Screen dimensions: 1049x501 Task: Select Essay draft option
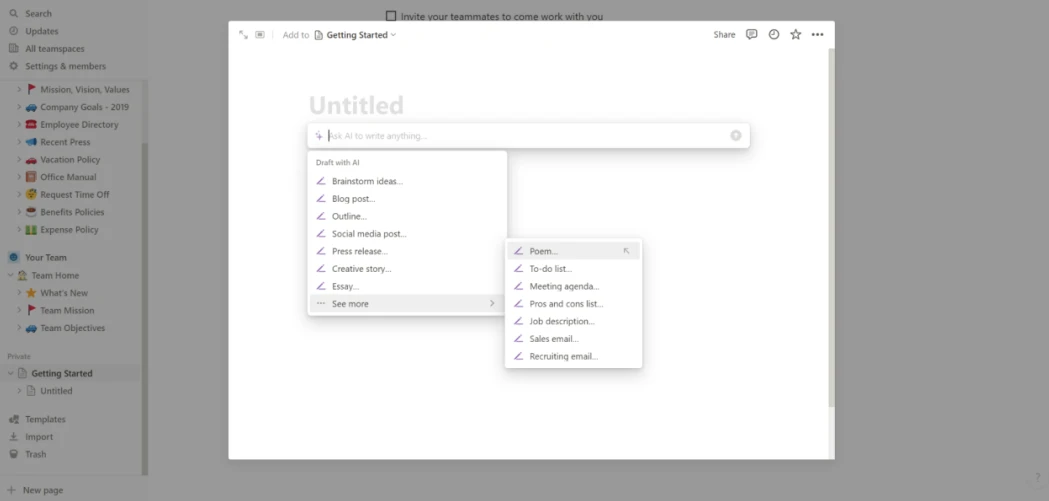coord(407,286)
